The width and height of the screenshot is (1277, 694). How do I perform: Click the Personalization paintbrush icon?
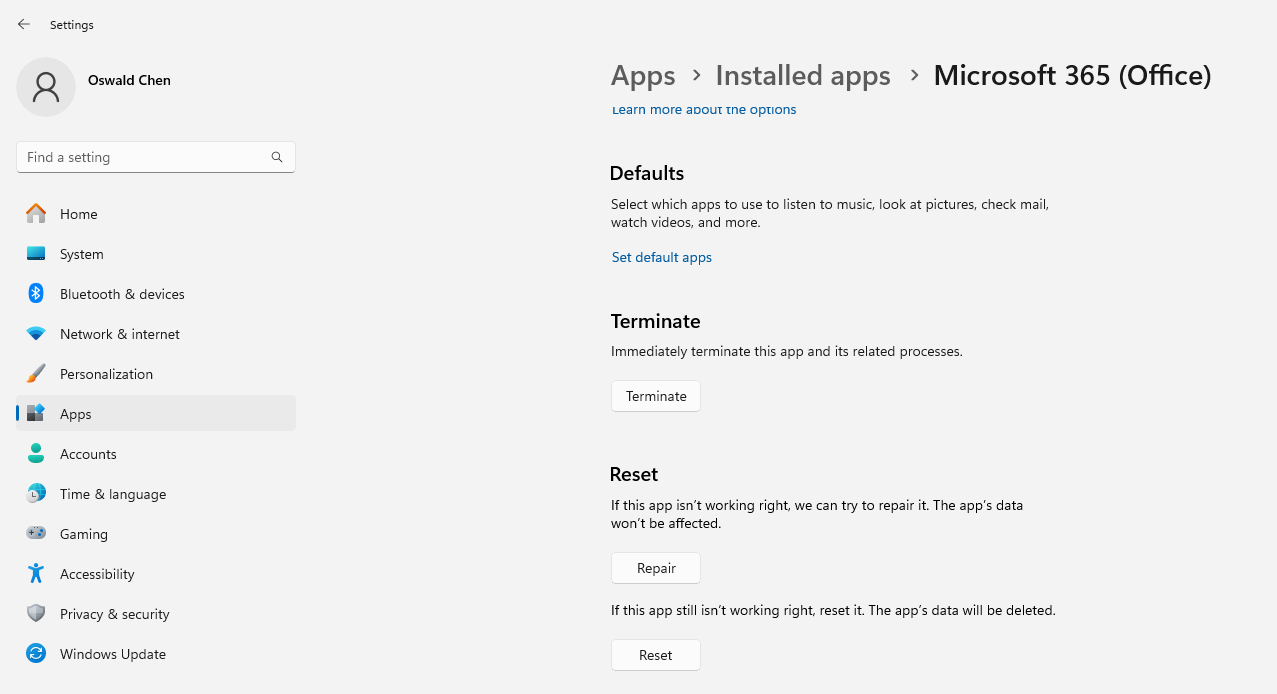[36, 374]
